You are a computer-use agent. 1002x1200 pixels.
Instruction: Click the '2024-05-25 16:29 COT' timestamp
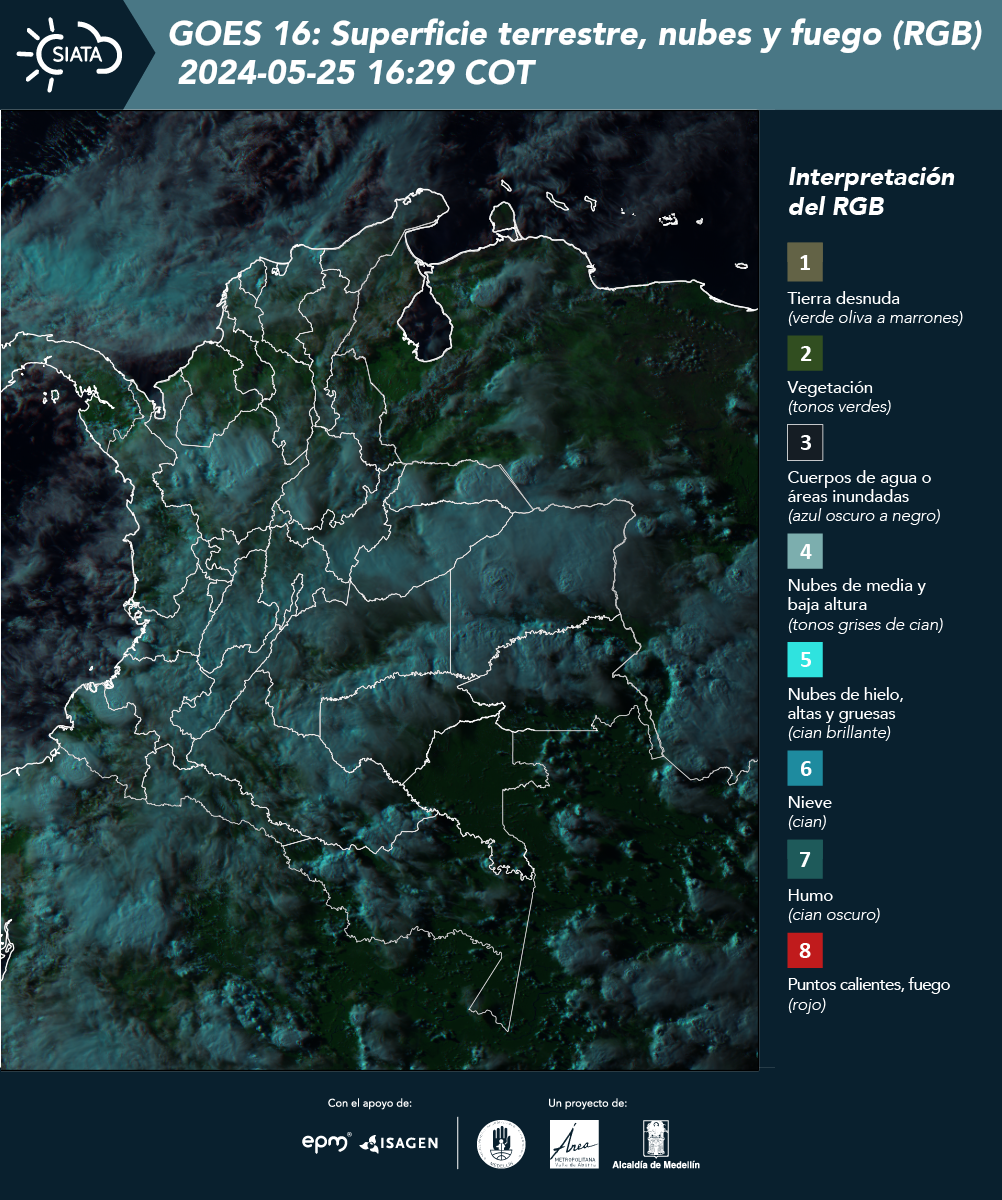click(x=356, y=73)
